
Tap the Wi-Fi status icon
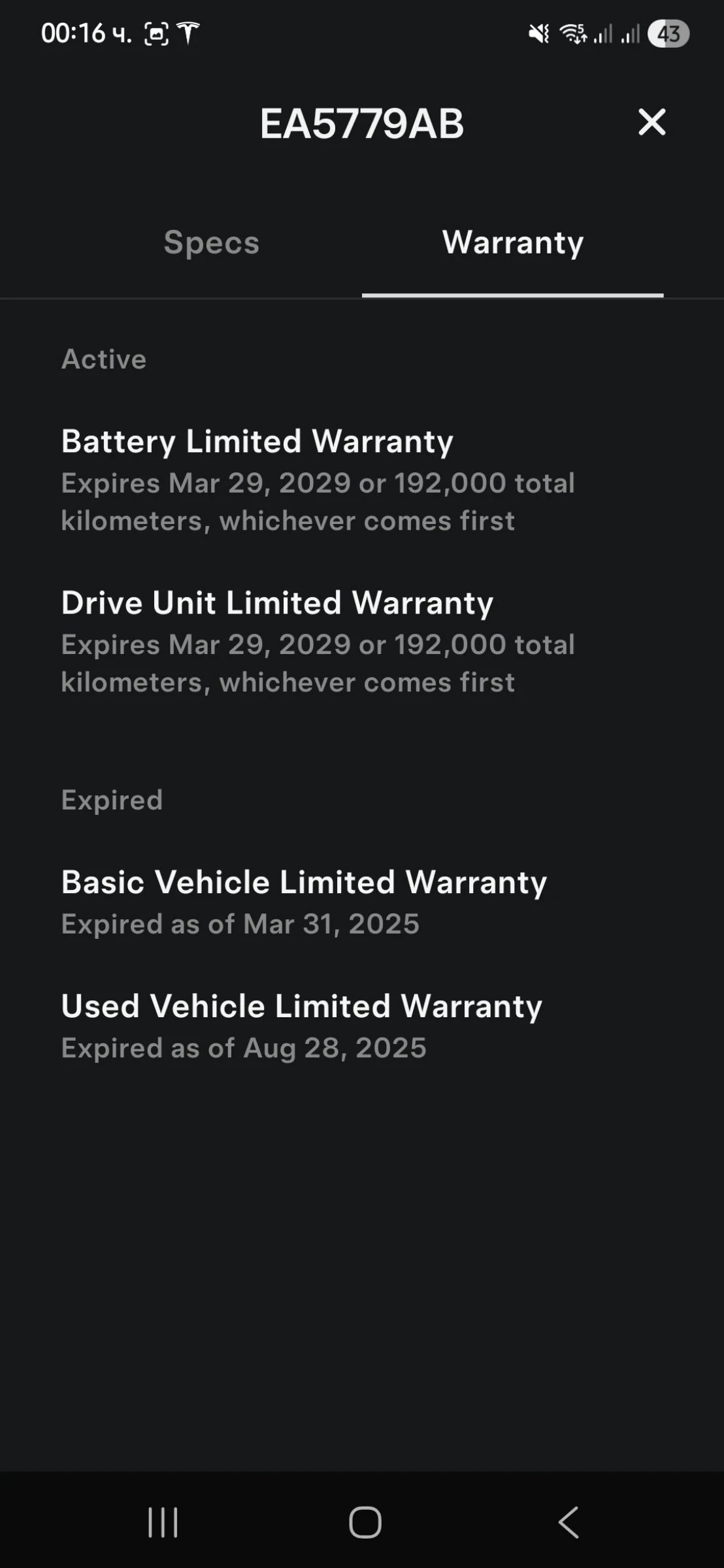tap(573, 33)
